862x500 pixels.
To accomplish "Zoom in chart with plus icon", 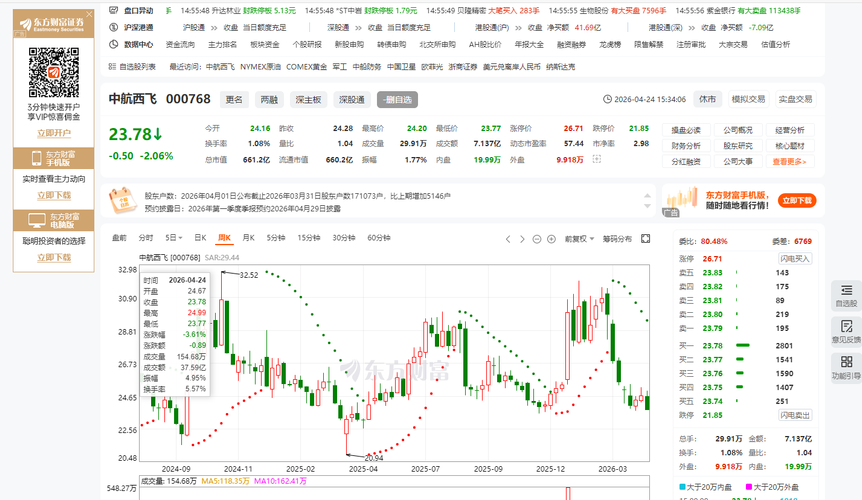I will tap(551, 239).
